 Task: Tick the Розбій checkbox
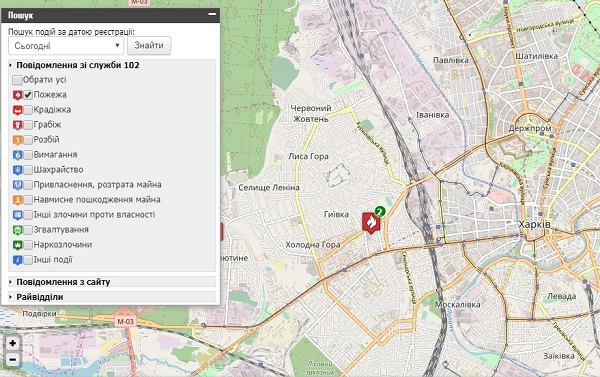[28, 140]
